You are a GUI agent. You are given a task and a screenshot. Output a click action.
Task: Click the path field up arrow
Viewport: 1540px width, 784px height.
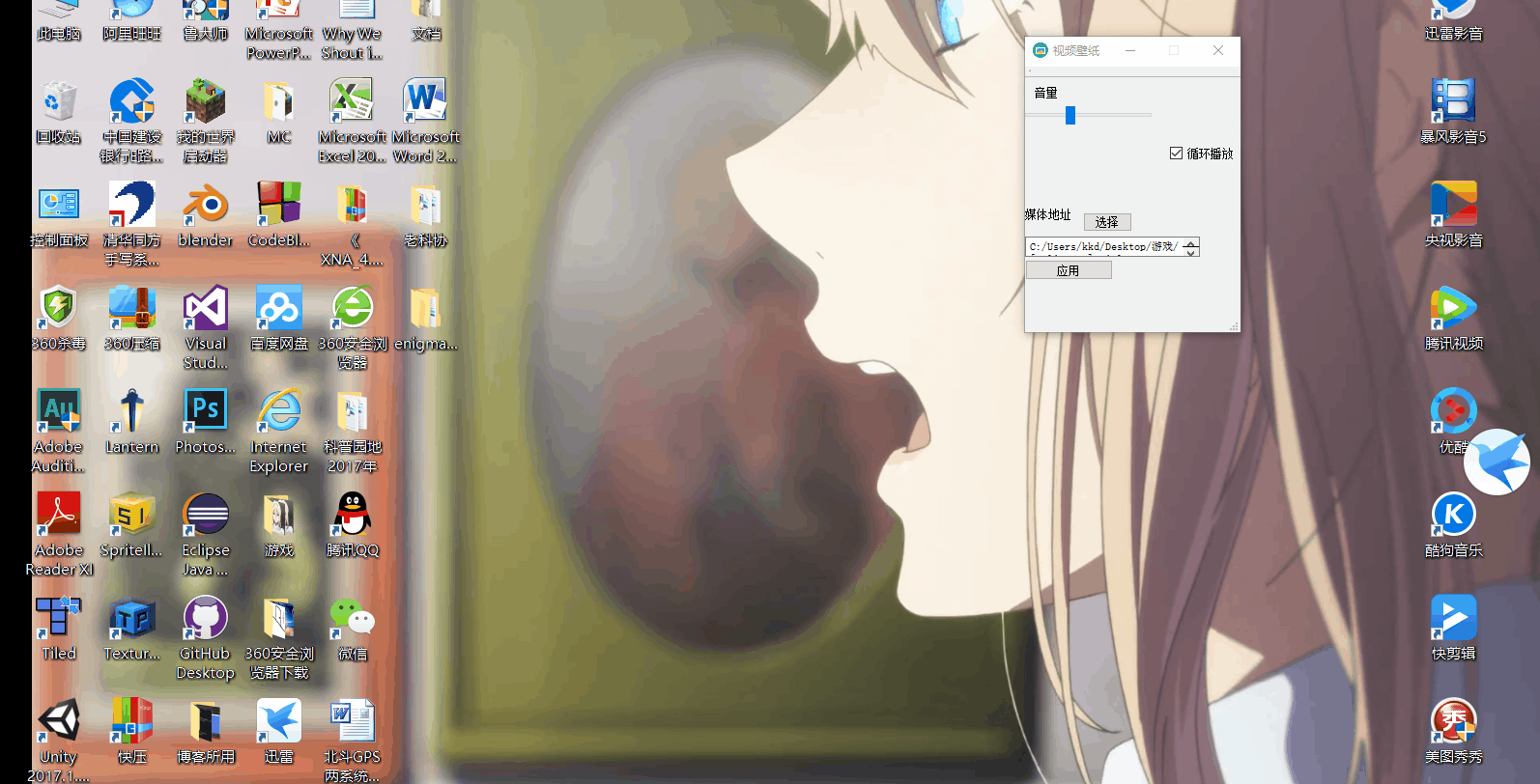(x=1191, y=242)
